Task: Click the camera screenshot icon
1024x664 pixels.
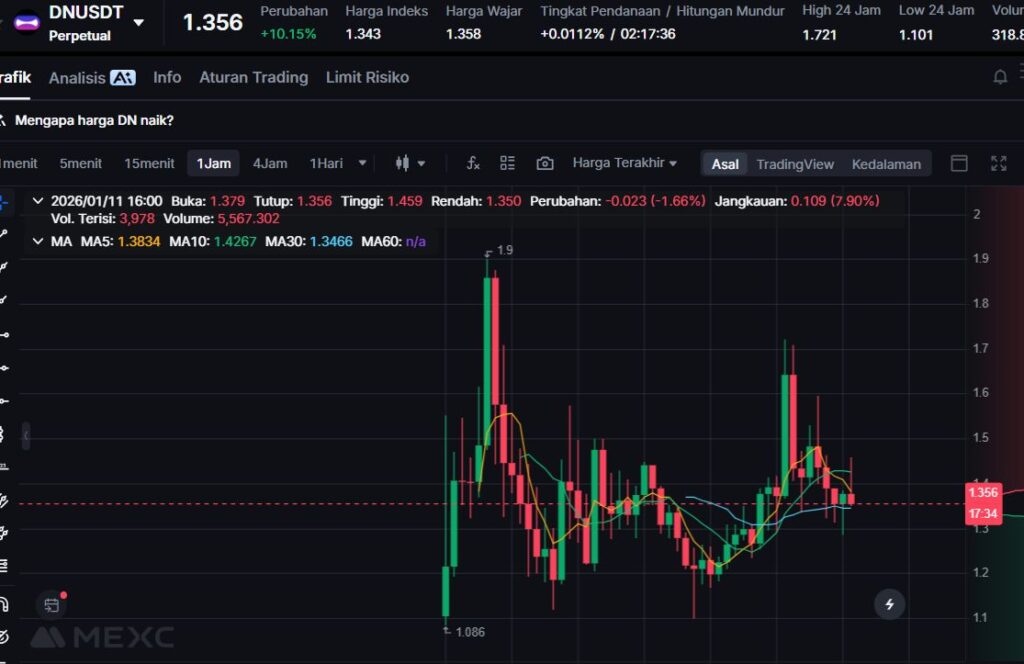Action: tap(545, 163)
